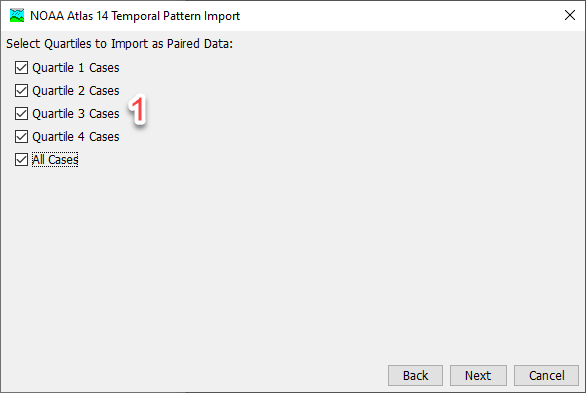Click the red number 1 annotation
This screenshot has height=393, width=586.
pos(137,109)
